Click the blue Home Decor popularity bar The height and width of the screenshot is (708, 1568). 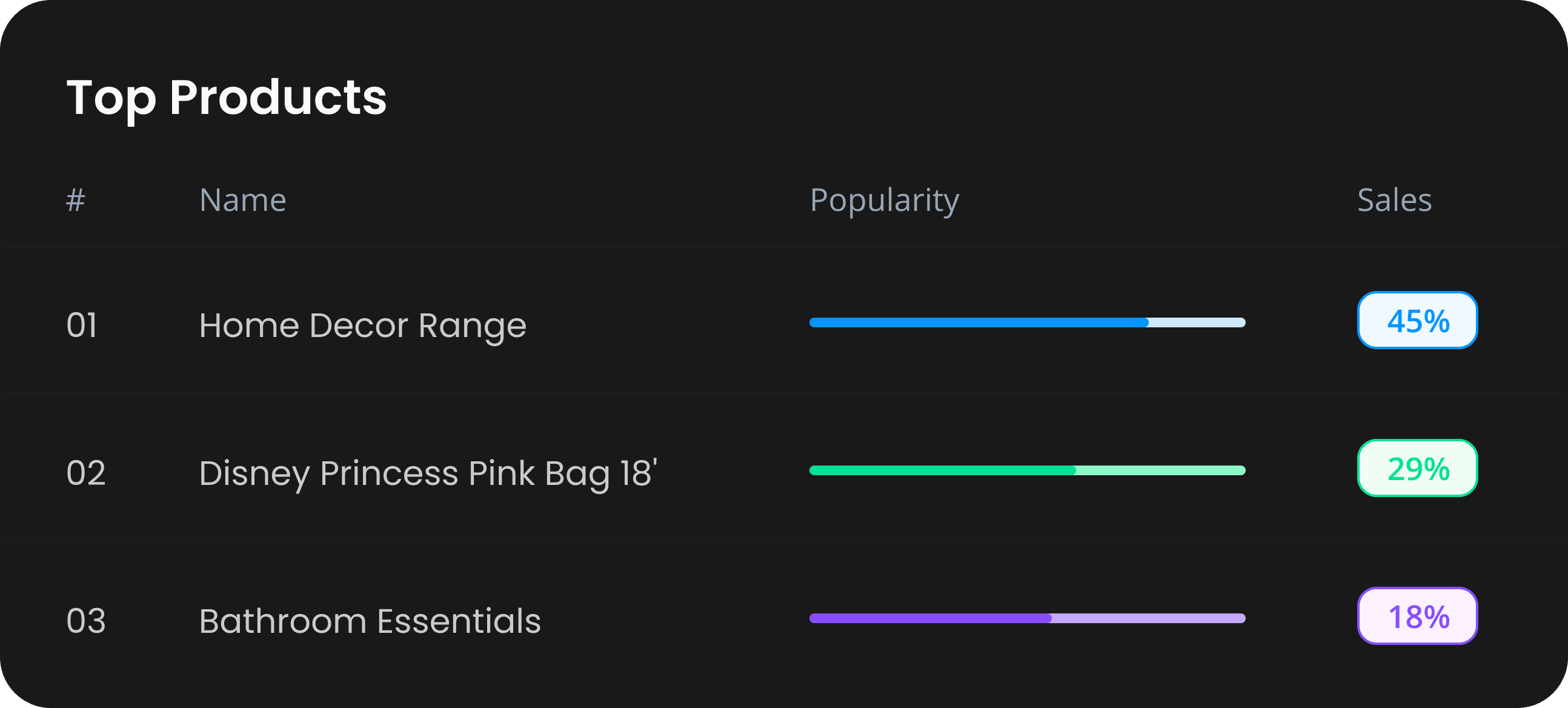pos(978,322)
